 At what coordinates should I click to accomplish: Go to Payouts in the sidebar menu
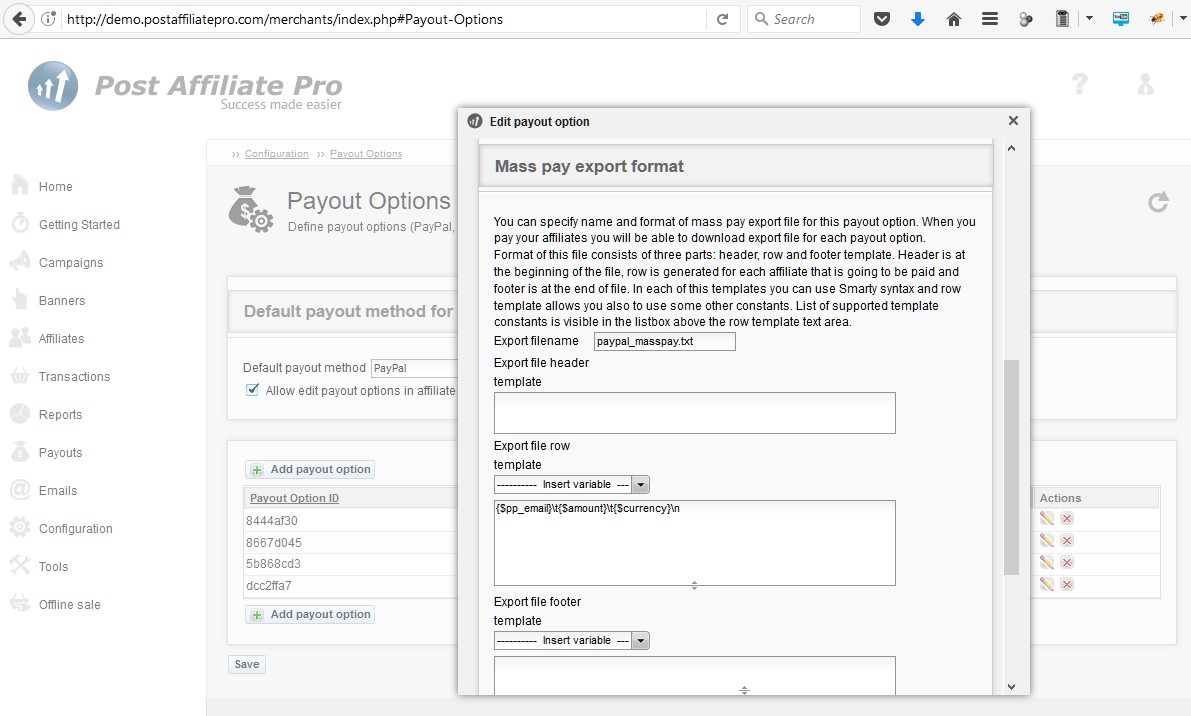60,453
